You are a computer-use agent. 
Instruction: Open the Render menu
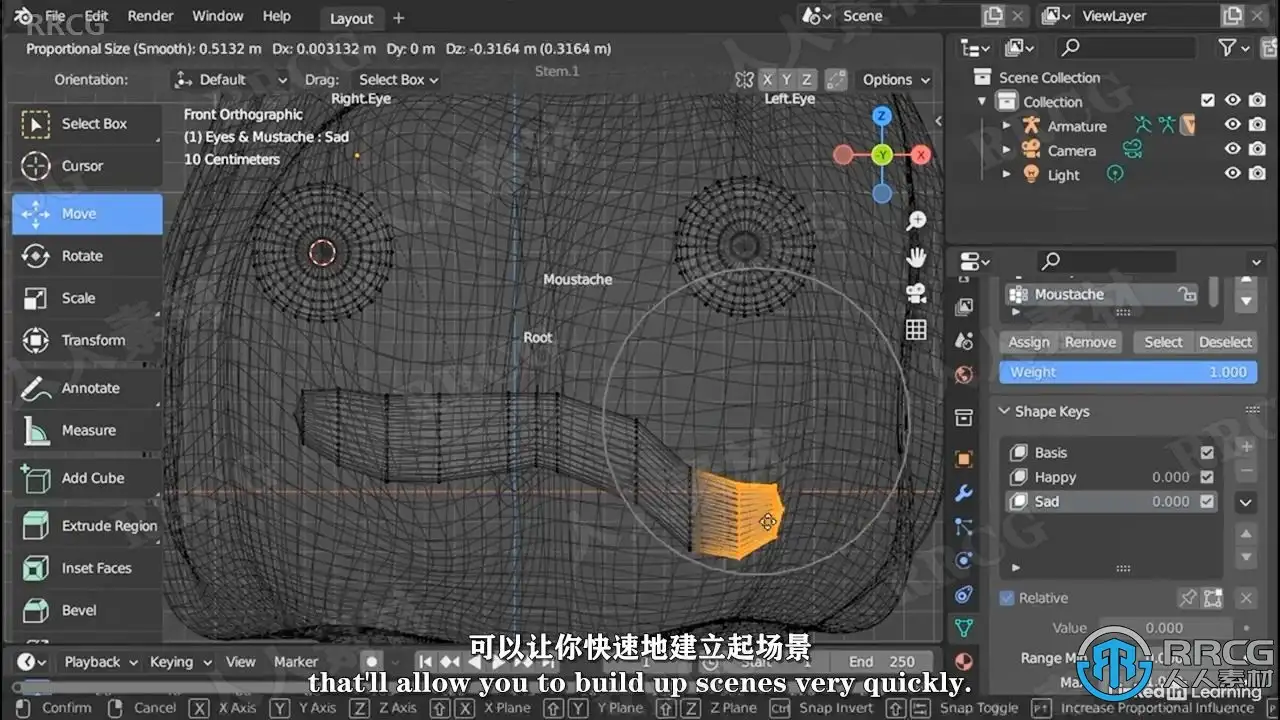pyautogui.click(x=150, y=16)
